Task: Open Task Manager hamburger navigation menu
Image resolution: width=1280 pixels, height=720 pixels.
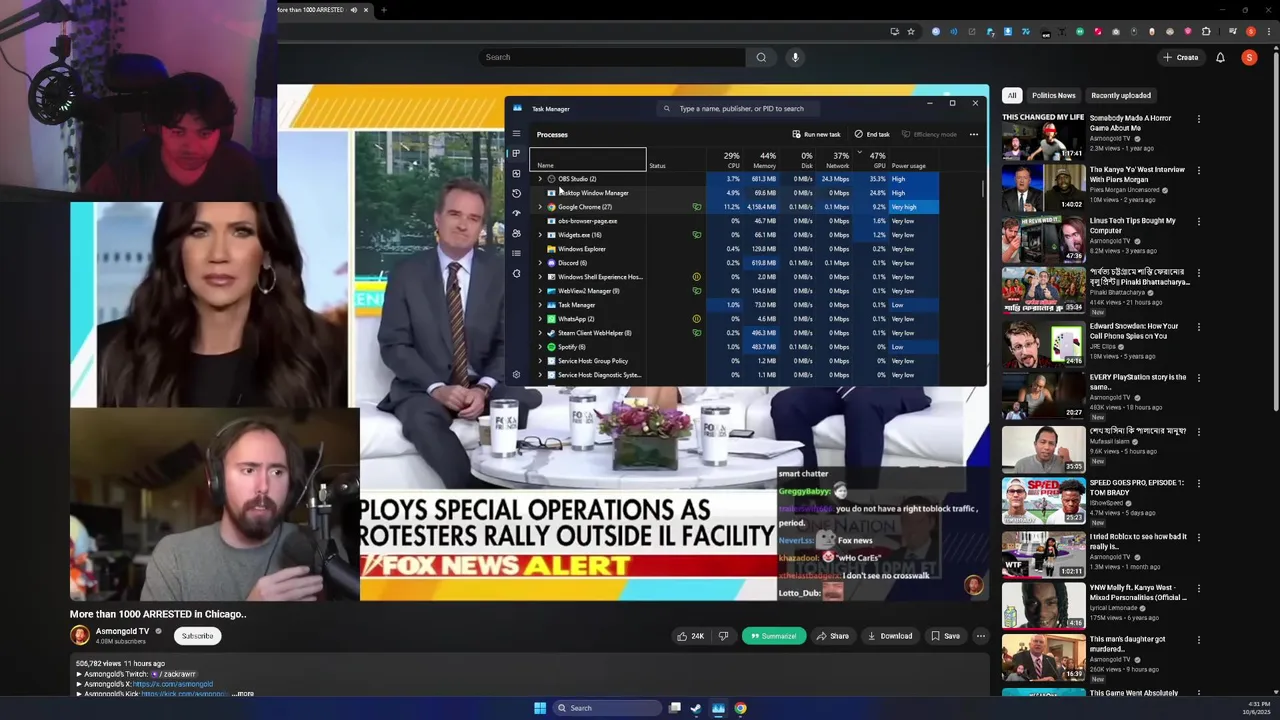Action: click(x=516, y=133)
